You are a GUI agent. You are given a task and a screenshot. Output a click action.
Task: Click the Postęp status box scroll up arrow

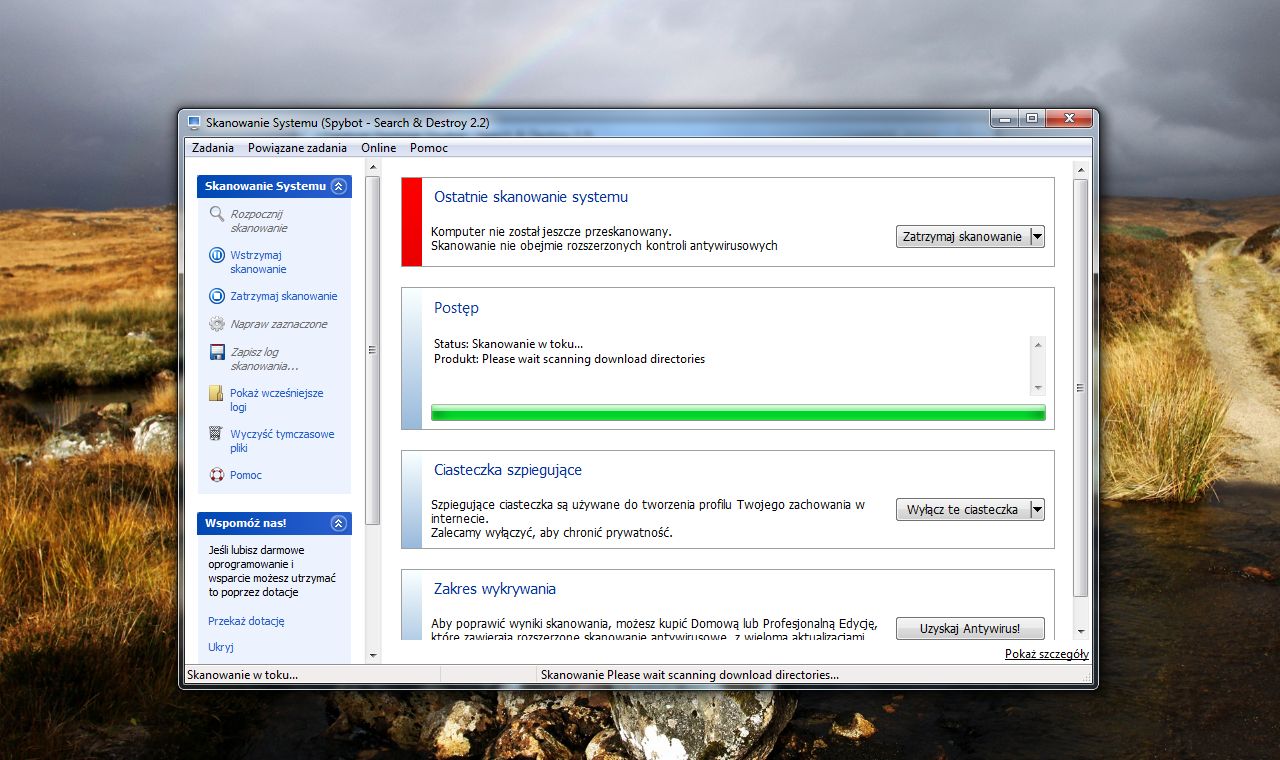pos(1038,345)
